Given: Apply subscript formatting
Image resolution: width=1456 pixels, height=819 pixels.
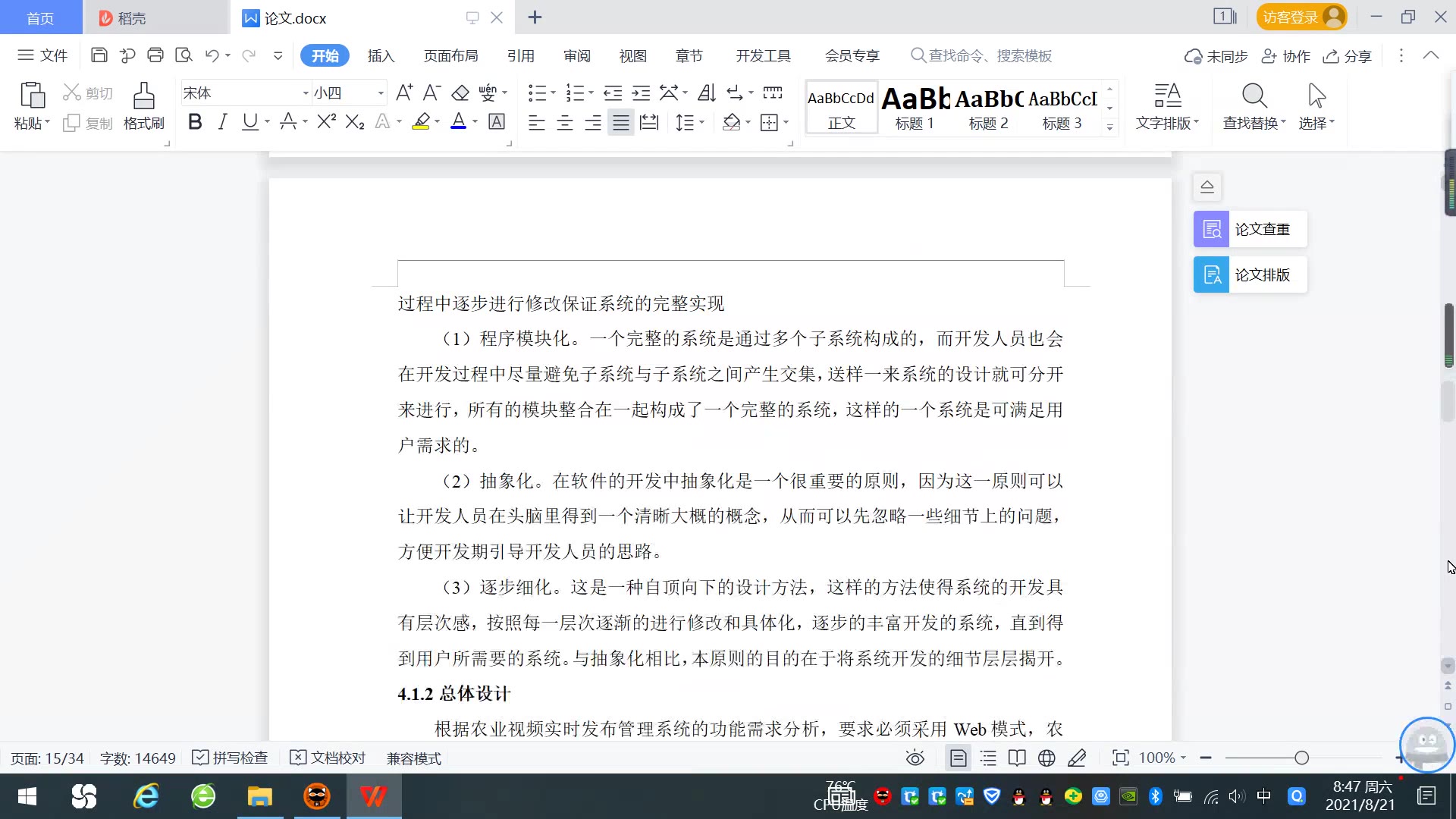Looking at the screenshot, I should [x=355, y=121].
